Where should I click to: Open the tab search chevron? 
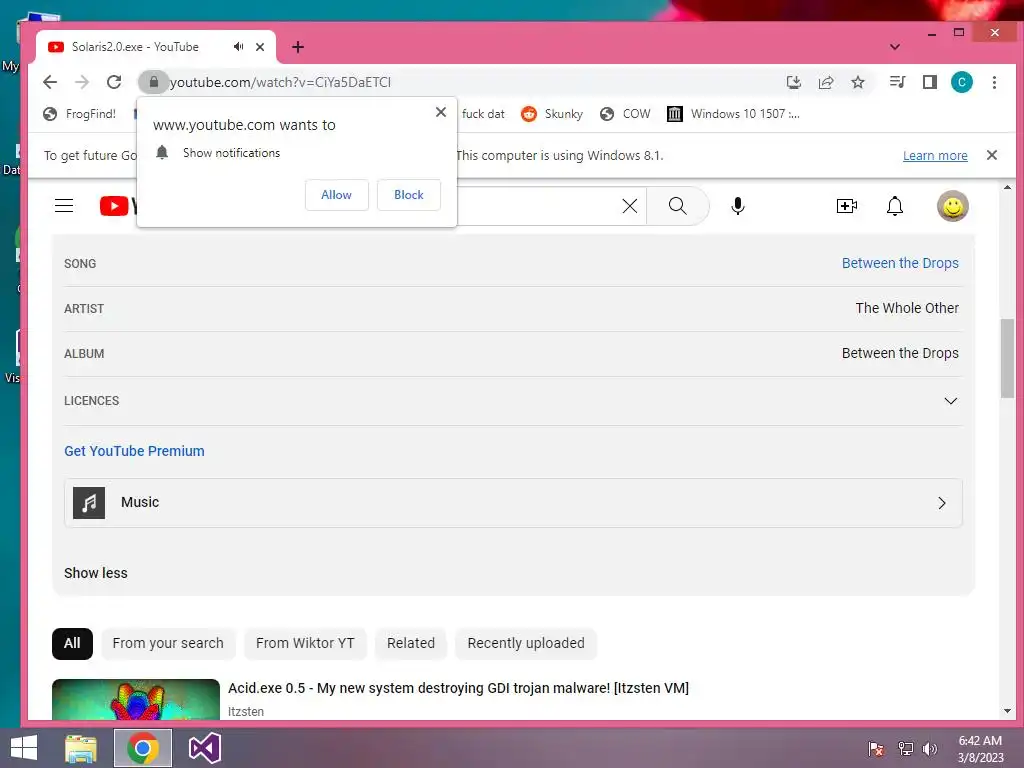point(895,47)
